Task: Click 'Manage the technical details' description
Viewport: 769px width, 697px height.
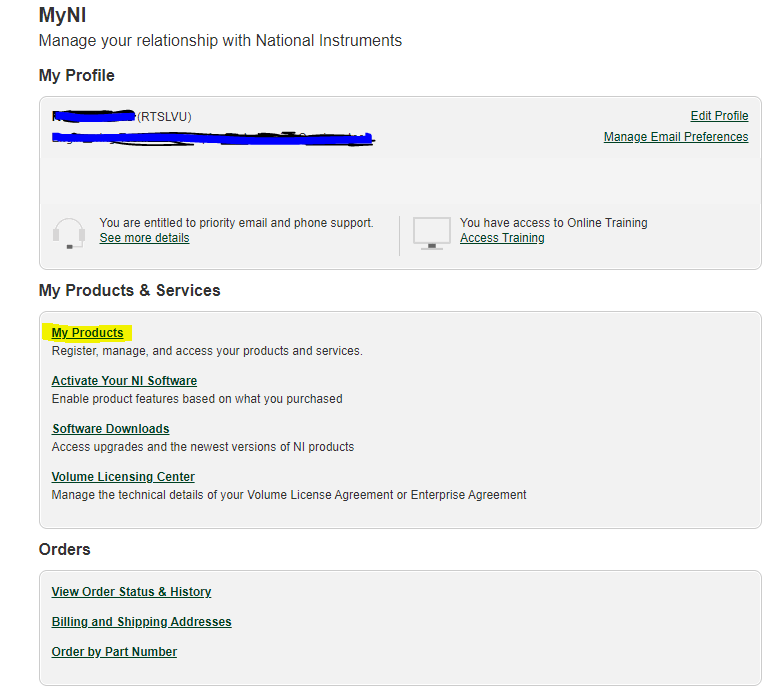Action: tap(289, 495)
